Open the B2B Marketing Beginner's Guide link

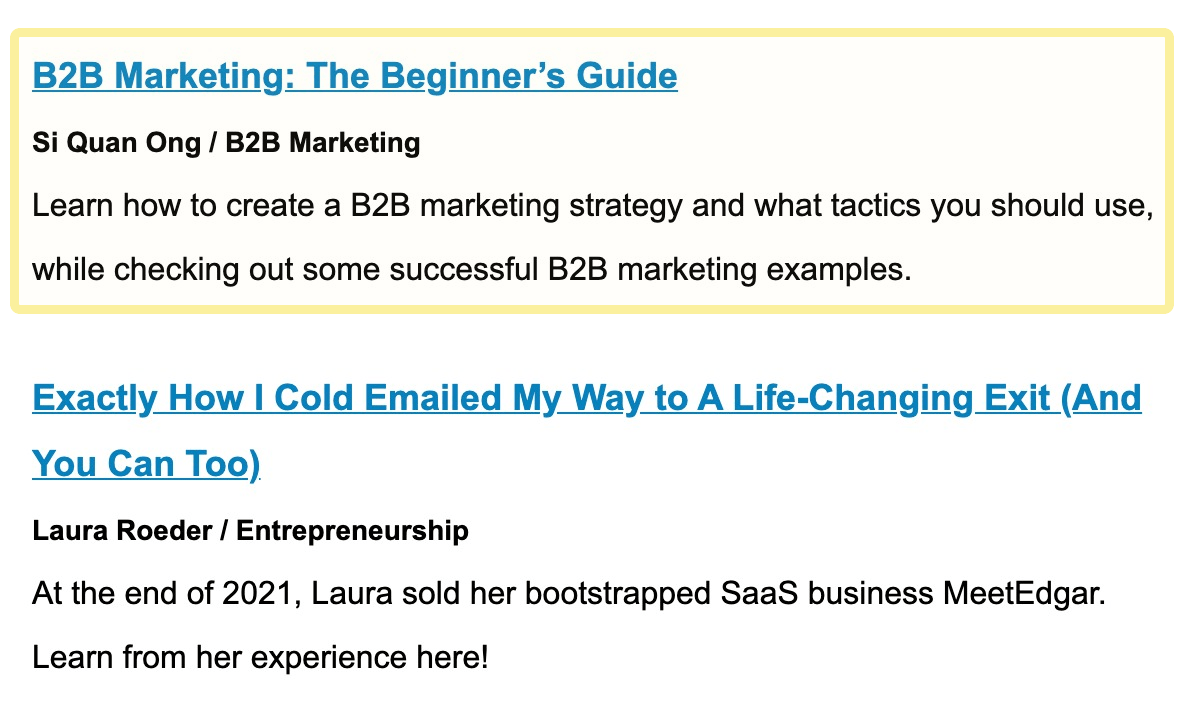[355, 76]
